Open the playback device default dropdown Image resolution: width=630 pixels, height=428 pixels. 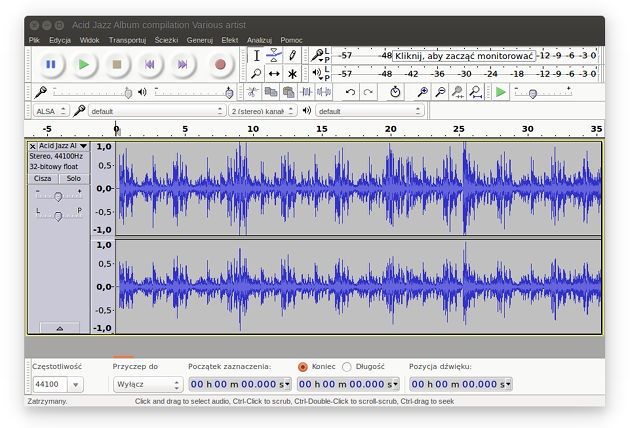[370, 111]
